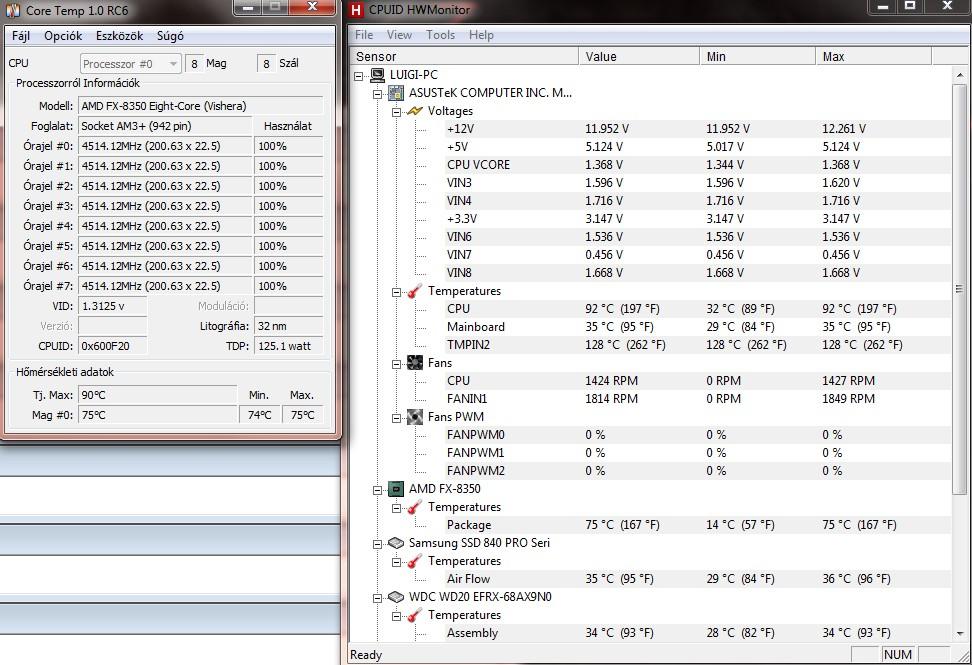Click the Sensor column header
The width and height of the screenshot is (972, 665).
[x=464, y=56]
